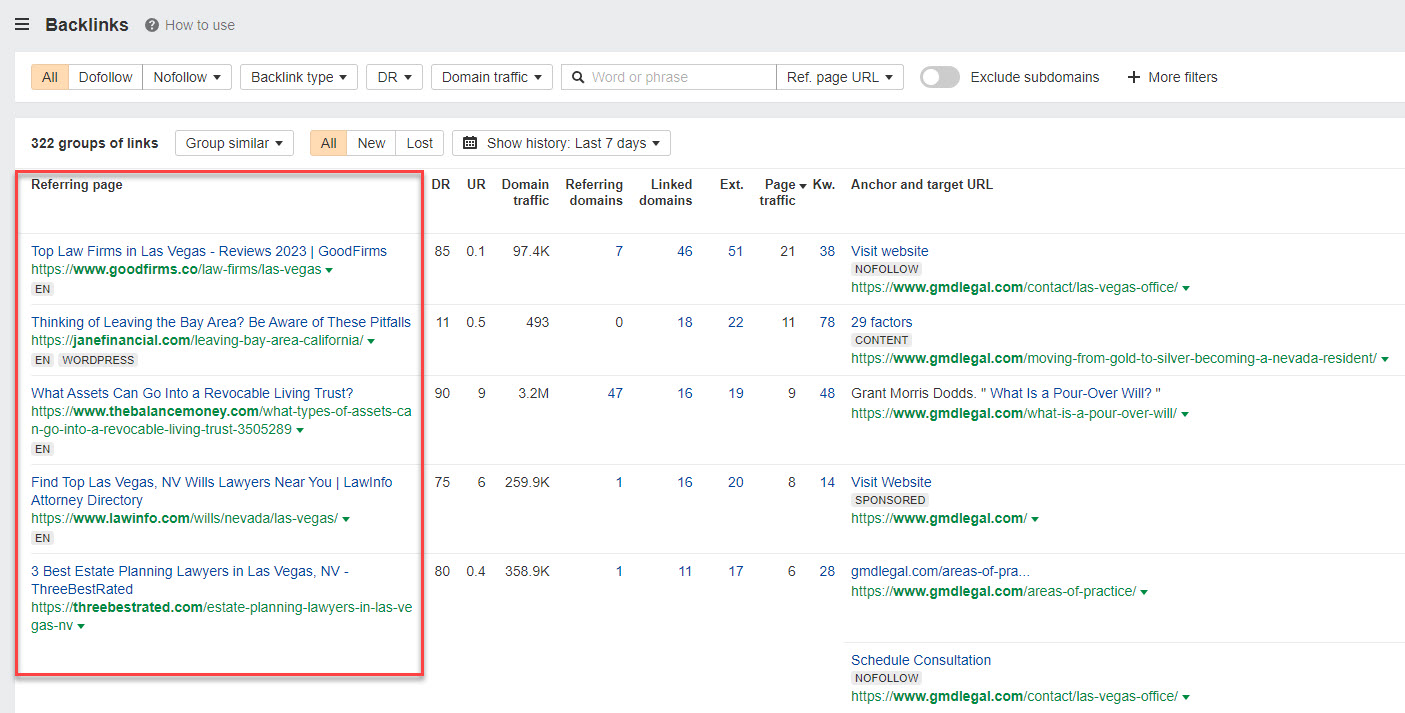Click the gmdlegal.com/areas-of-pra... anchor link
1405x713 pixels.
940,571
